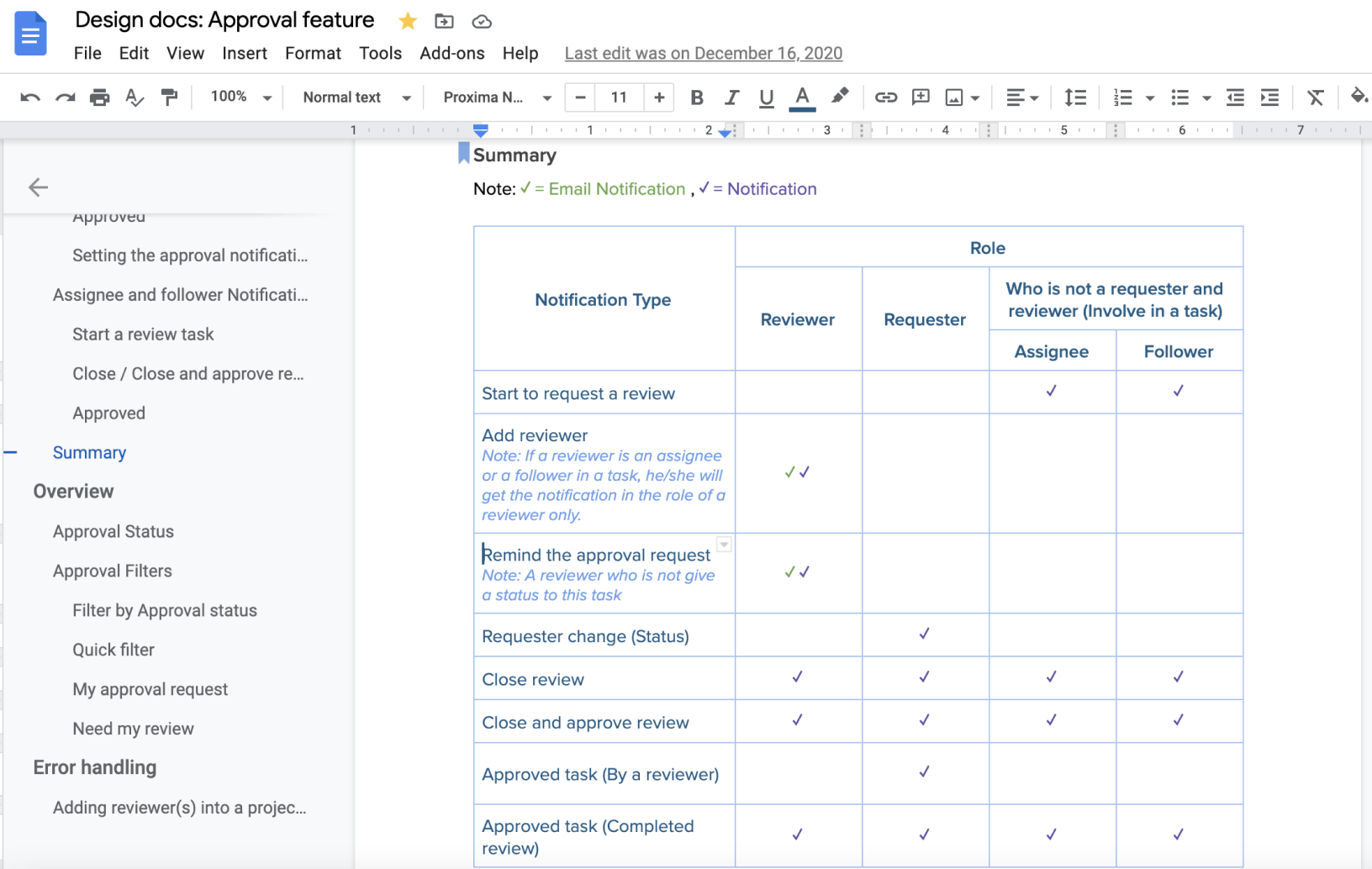The image size is (1372, 869).
Task: Open numbered list style dropdown arrow
Action: pyautogui.click(x=1150, y=98)
